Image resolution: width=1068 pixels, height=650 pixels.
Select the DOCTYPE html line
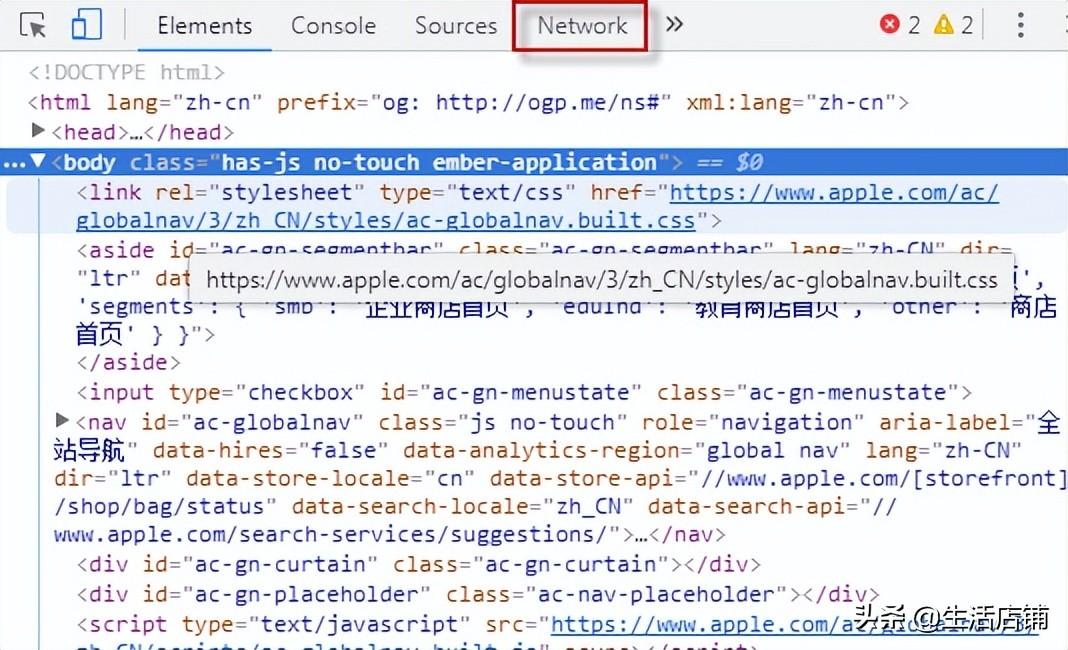126,72
